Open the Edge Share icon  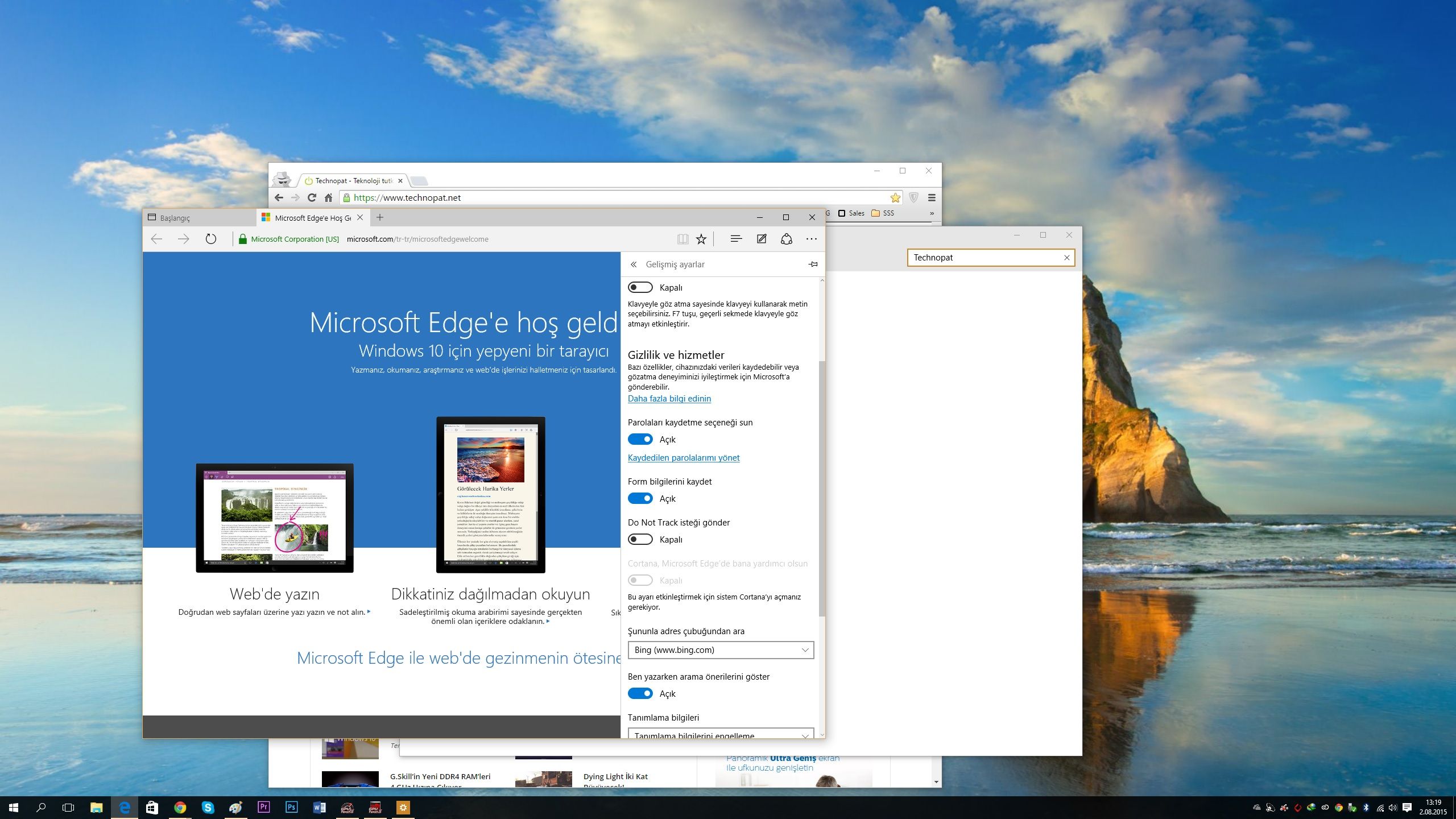pos(787,239)
